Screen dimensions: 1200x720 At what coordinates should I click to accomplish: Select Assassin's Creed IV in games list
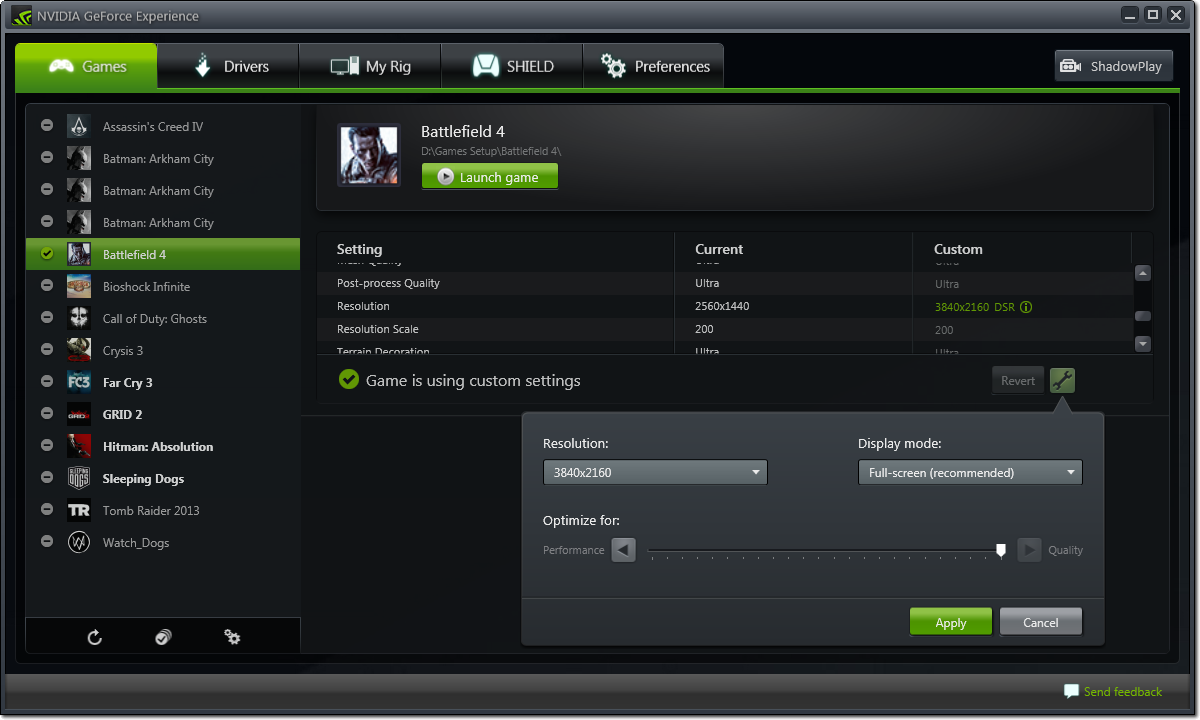coord(163,126)
